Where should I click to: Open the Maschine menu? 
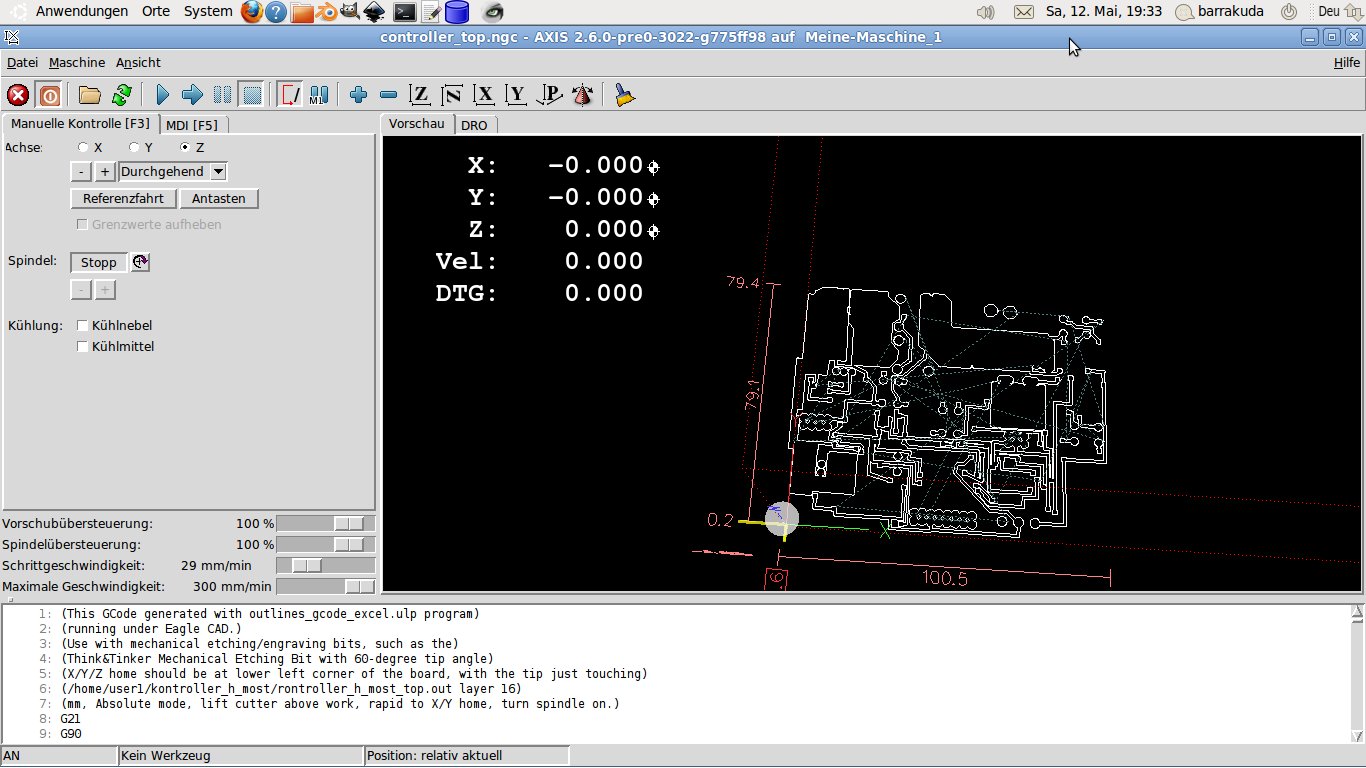tap(77, 62)
